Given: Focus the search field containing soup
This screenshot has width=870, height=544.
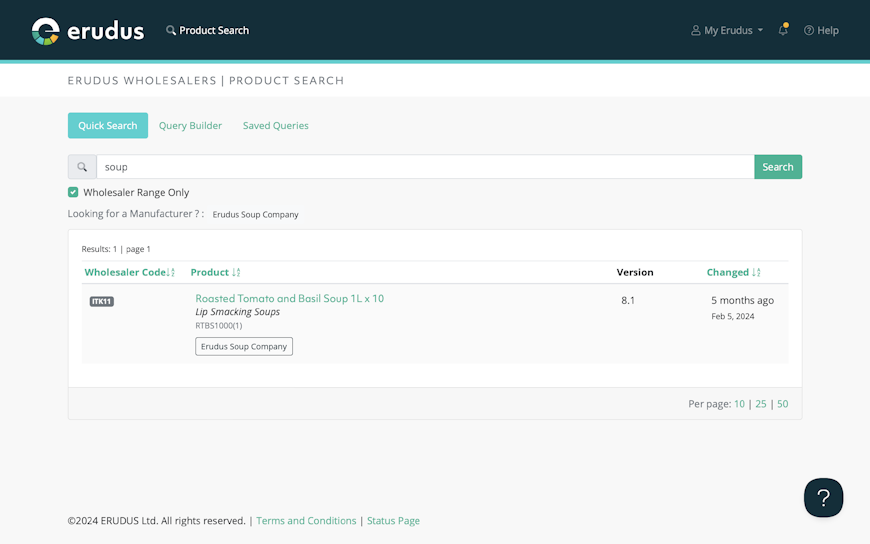Looking at the screenshot, I should pyautogui.click(x=425, y=167).
